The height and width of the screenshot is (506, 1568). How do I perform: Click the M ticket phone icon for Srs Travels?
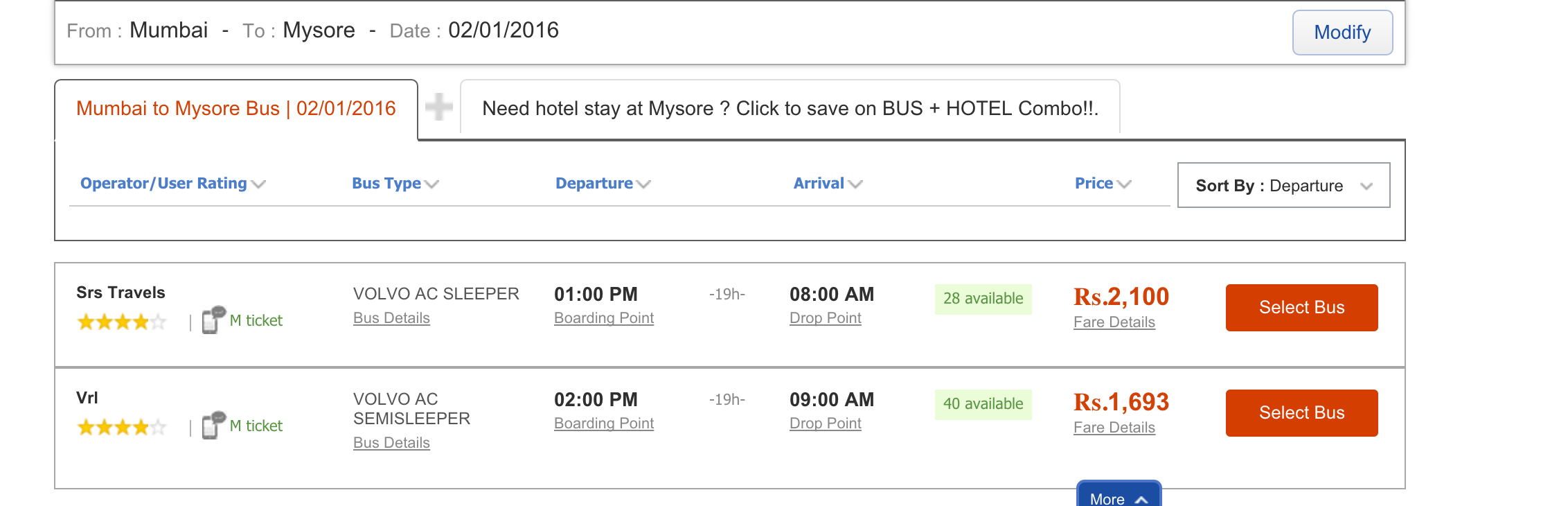coord(214,320)
